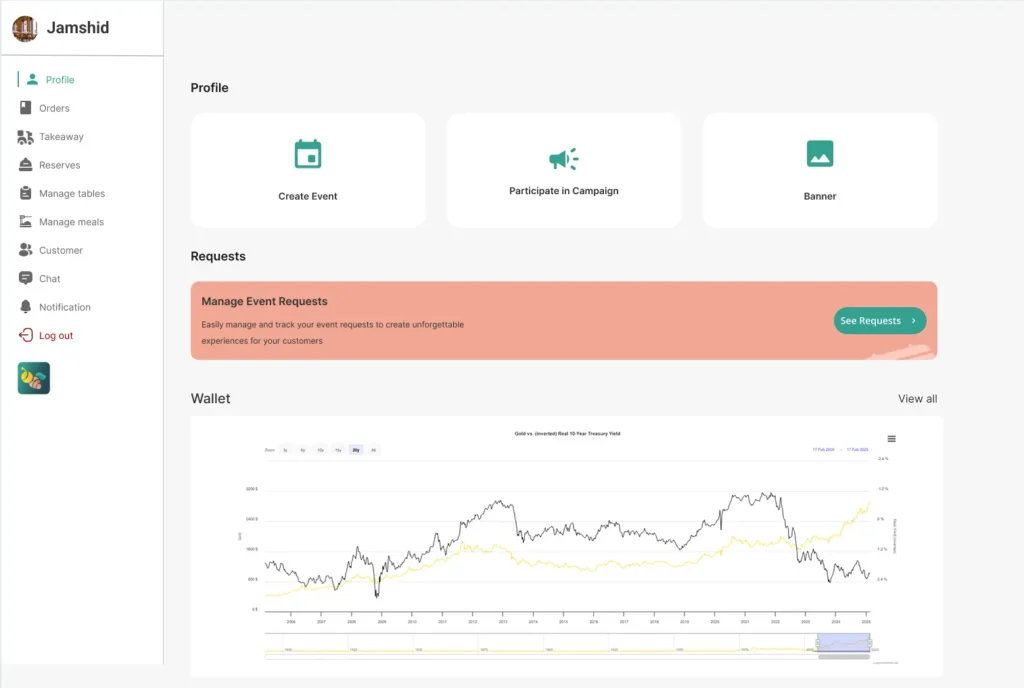Click the Wallet section heading
This screenshot has height=688, width=1024.
click(210, 398)
